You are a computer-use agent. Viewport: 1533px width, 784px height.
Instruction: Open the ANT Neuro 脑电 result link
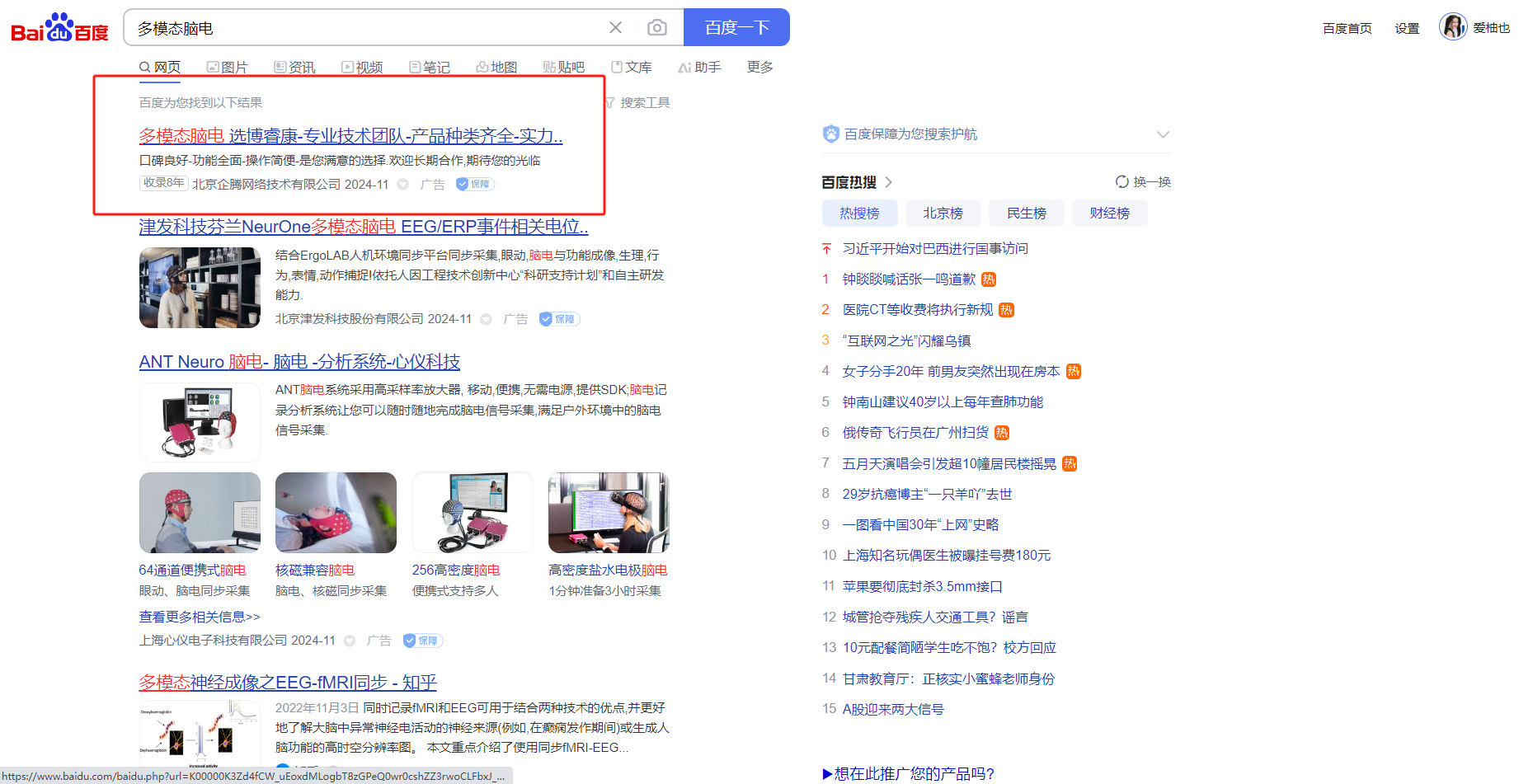(x=299, y=362)
